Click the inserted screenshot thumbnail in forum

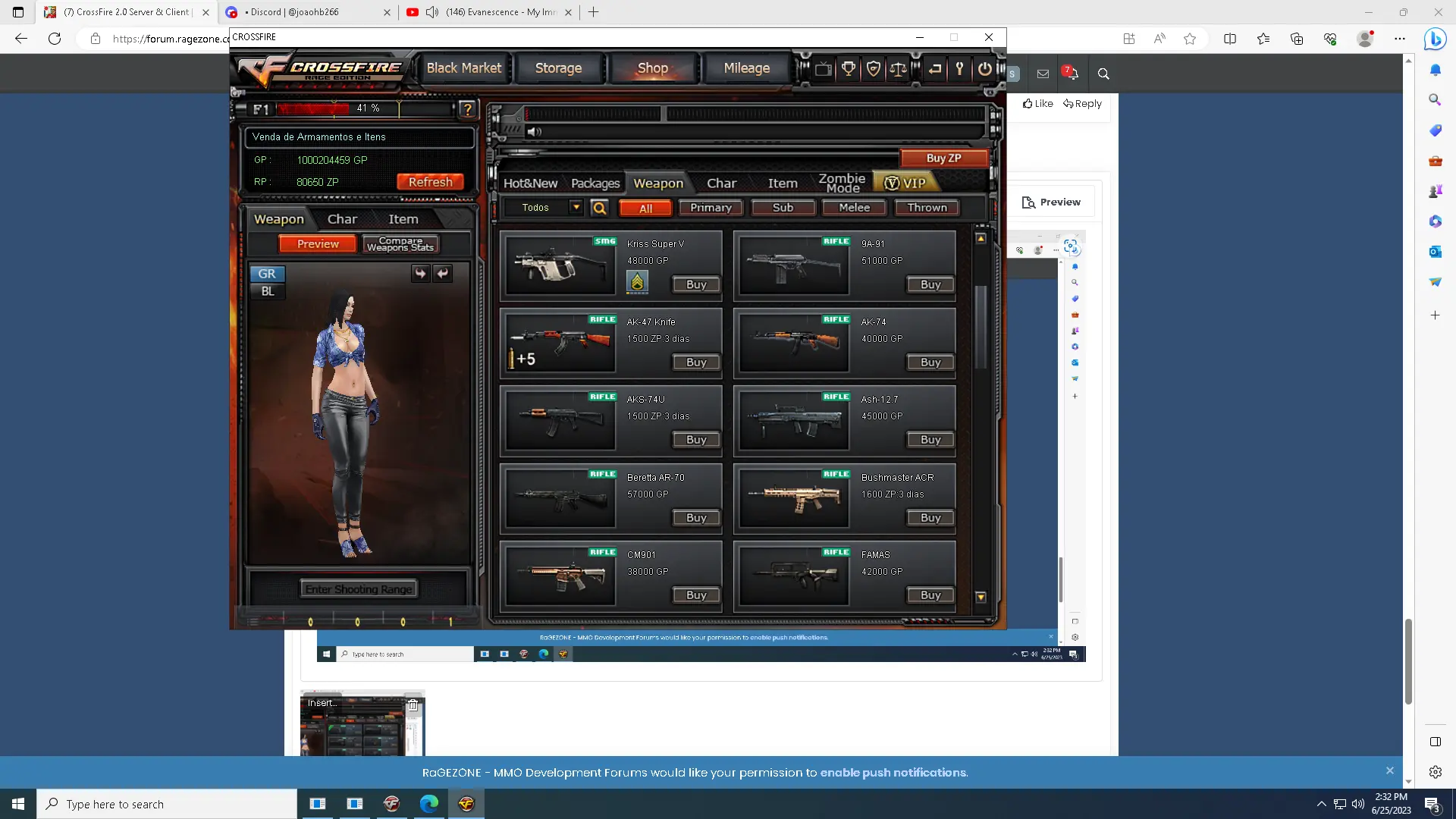tap(362, 724)
